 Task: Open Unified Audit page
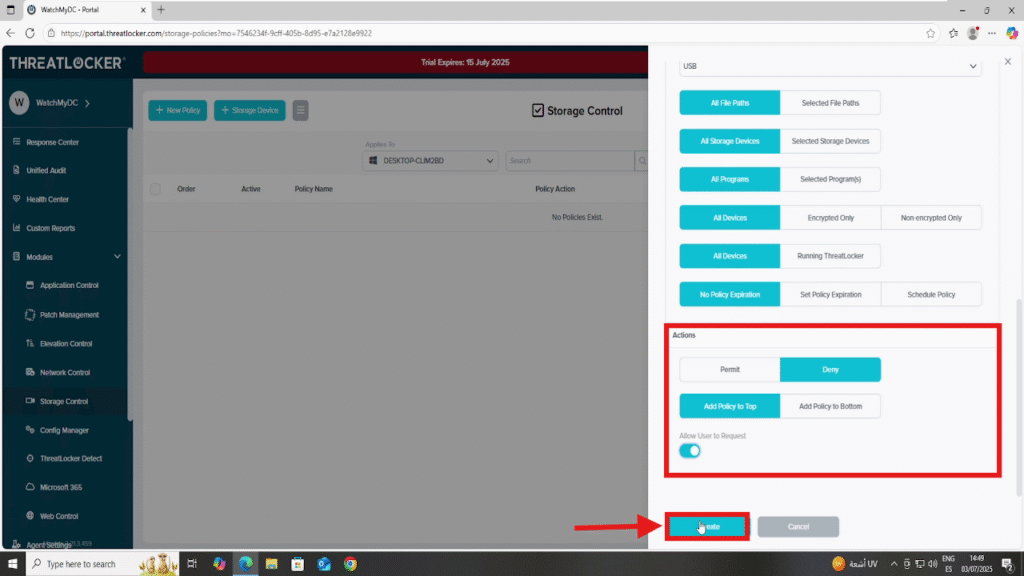coord(46,170)
